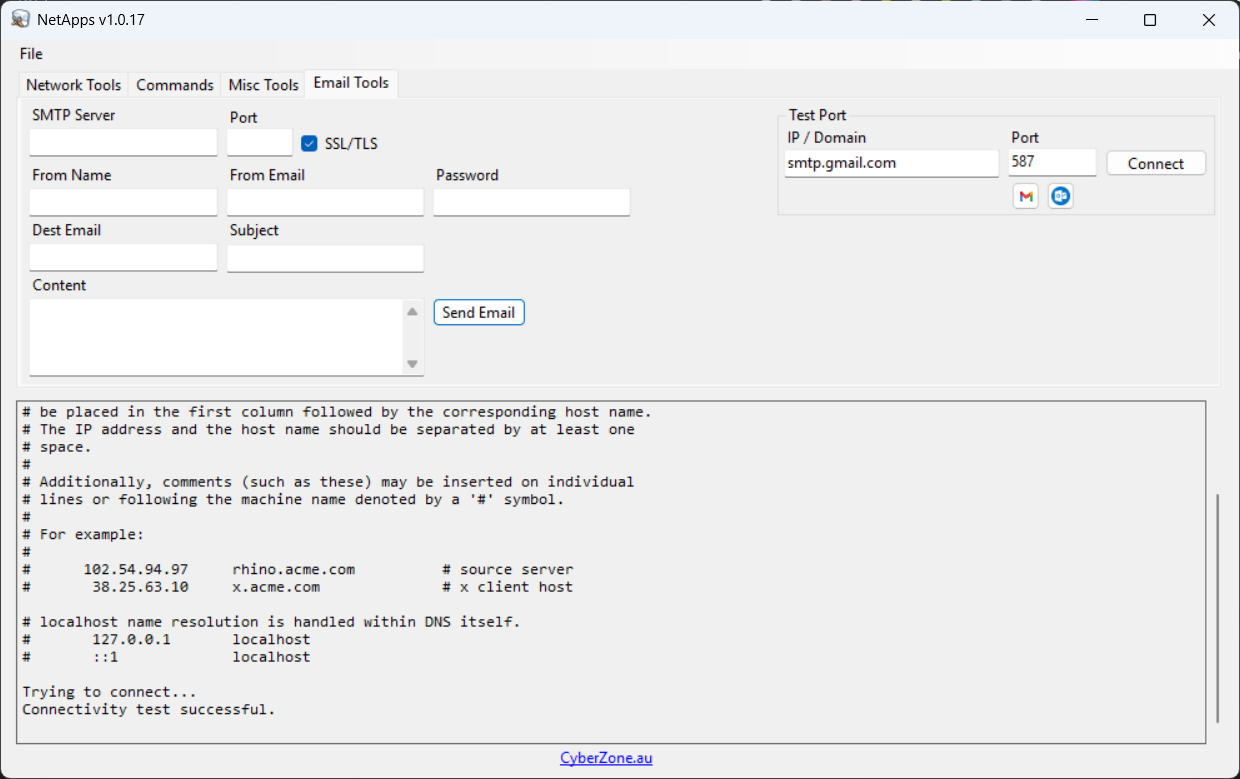Click the '102.54.94.97' IP in log
The width and height of the screenshot is (1240, 779).
click(136, 569)
